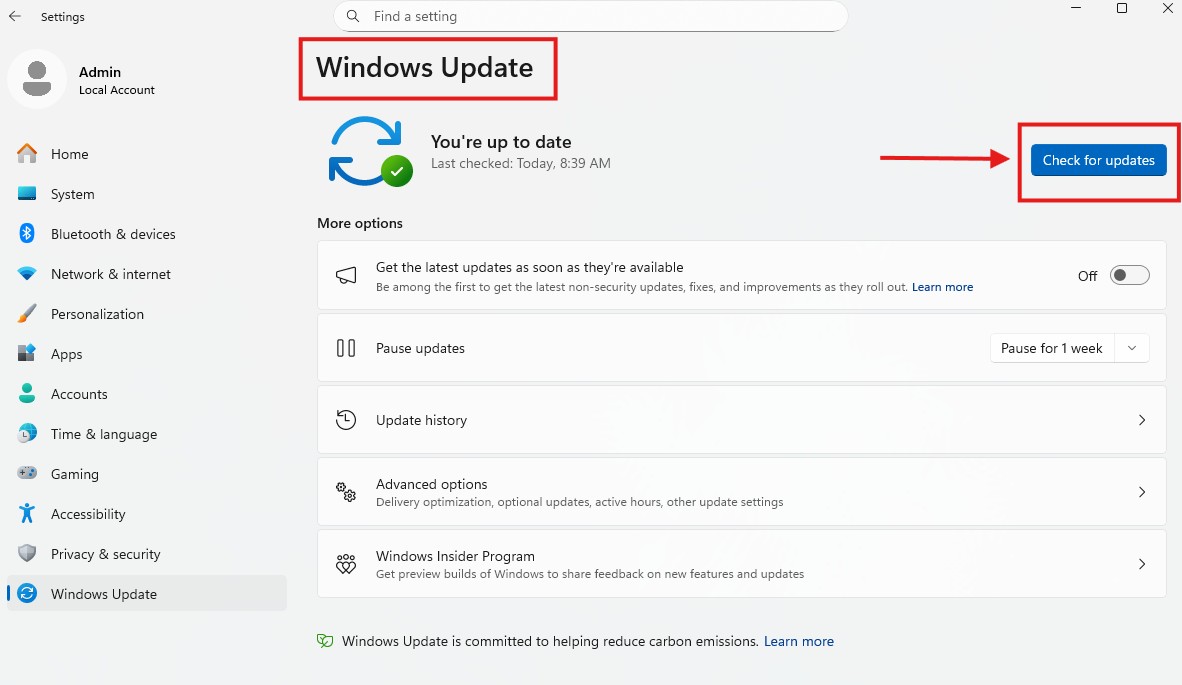Image resolution: width=1182 pixels, height=685 pixels.
Task: Open System settings in the sidebar
Action: (x=73, y=194)
